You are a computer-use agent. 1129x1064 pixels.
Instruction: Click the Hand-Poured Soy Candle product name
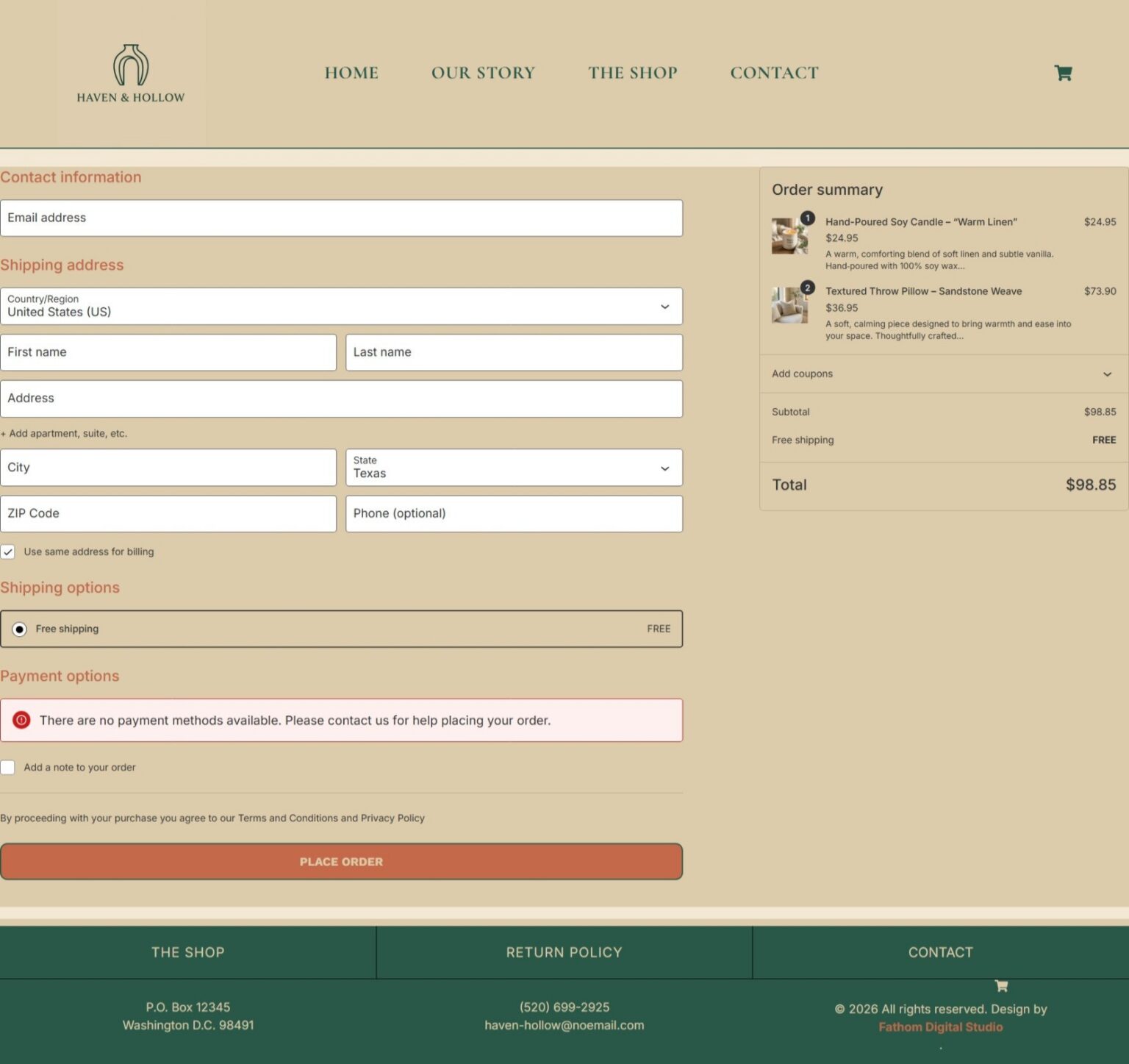tap(921, 221)
